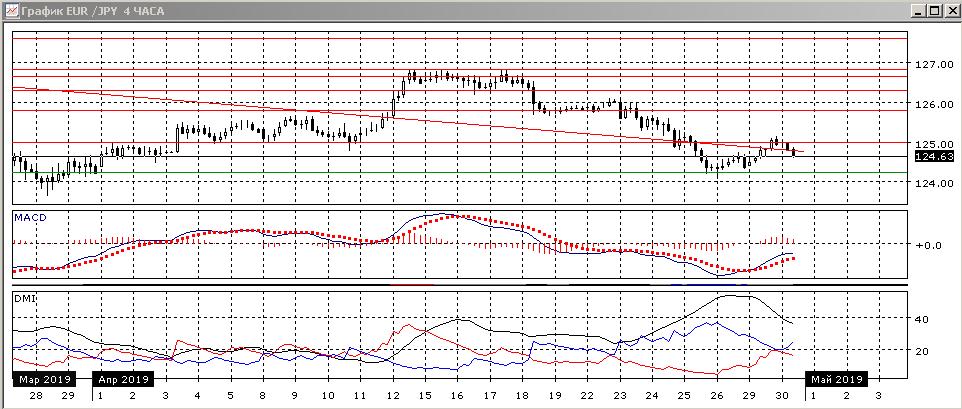Image resolution: width=962 pixels, height=409 pixels.
Task: Click the Апр 2019 month marker
Action: (x=123, y=380)
